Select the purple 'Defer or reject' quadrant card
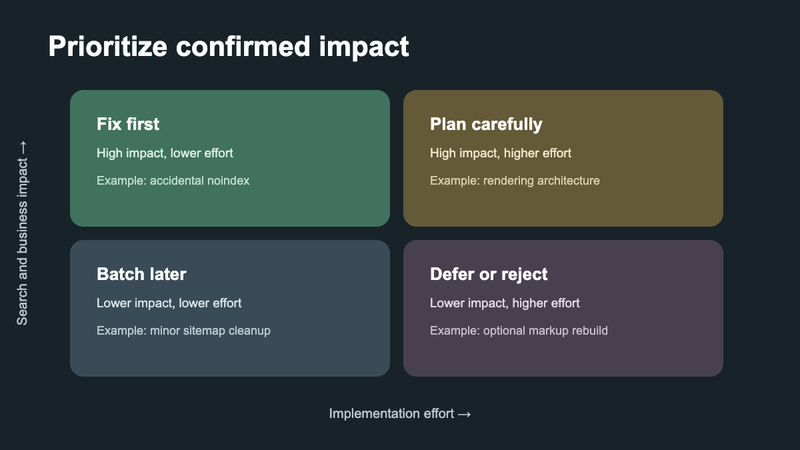Image resolution: width=800 pixels, height=450 pixels. point(563,308)
